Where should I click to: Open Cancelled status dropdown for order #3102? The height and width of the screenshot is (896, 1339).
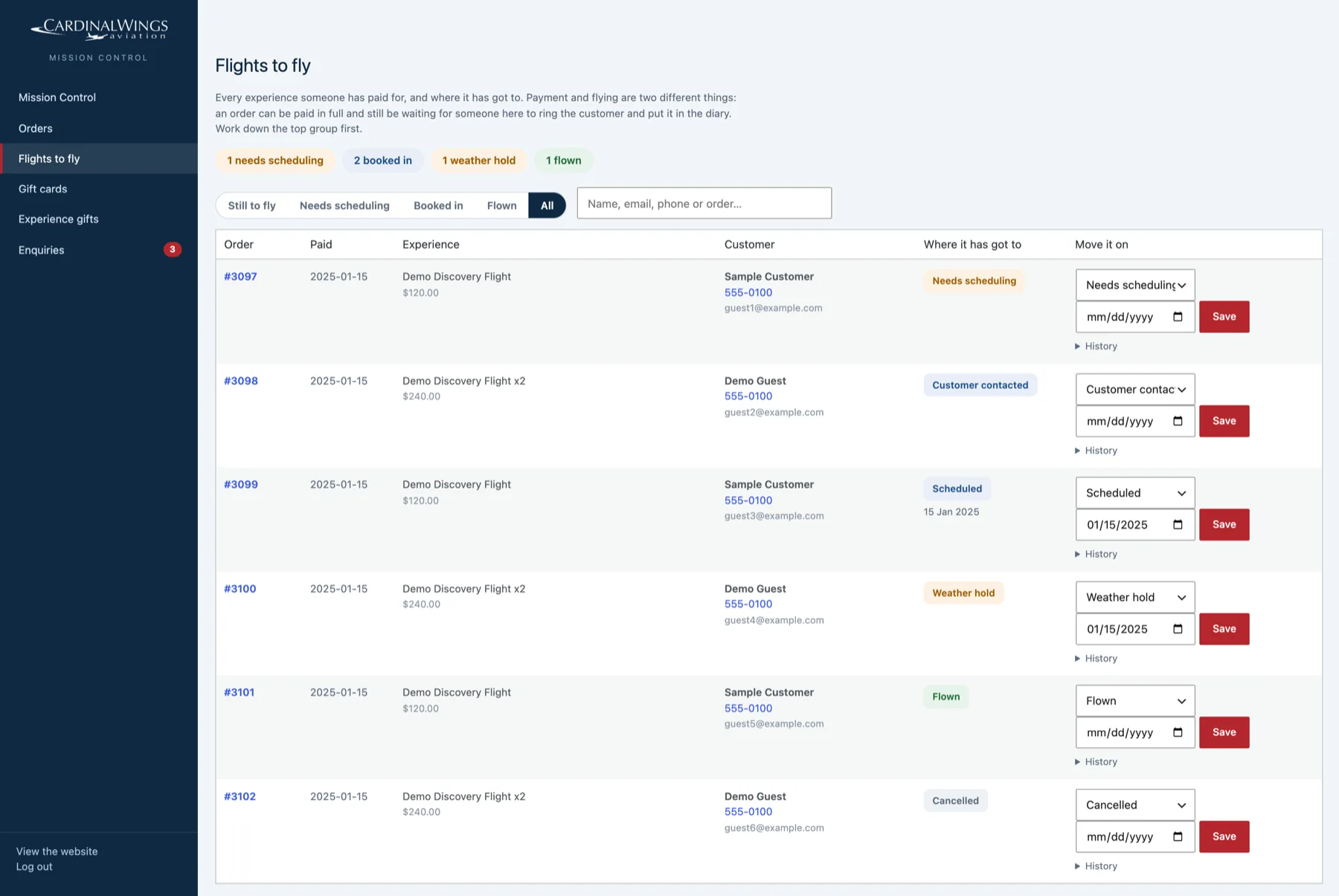pos(1135,805)
